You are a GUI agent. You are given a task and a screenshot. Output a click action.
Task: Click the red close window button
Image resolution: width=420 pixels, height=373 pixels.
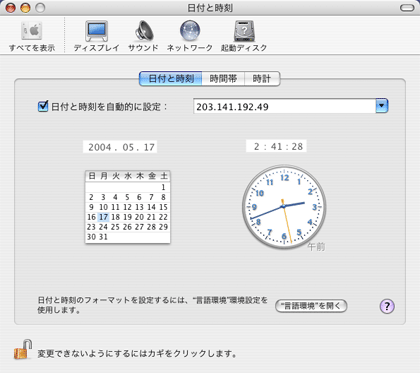[11, 8]
